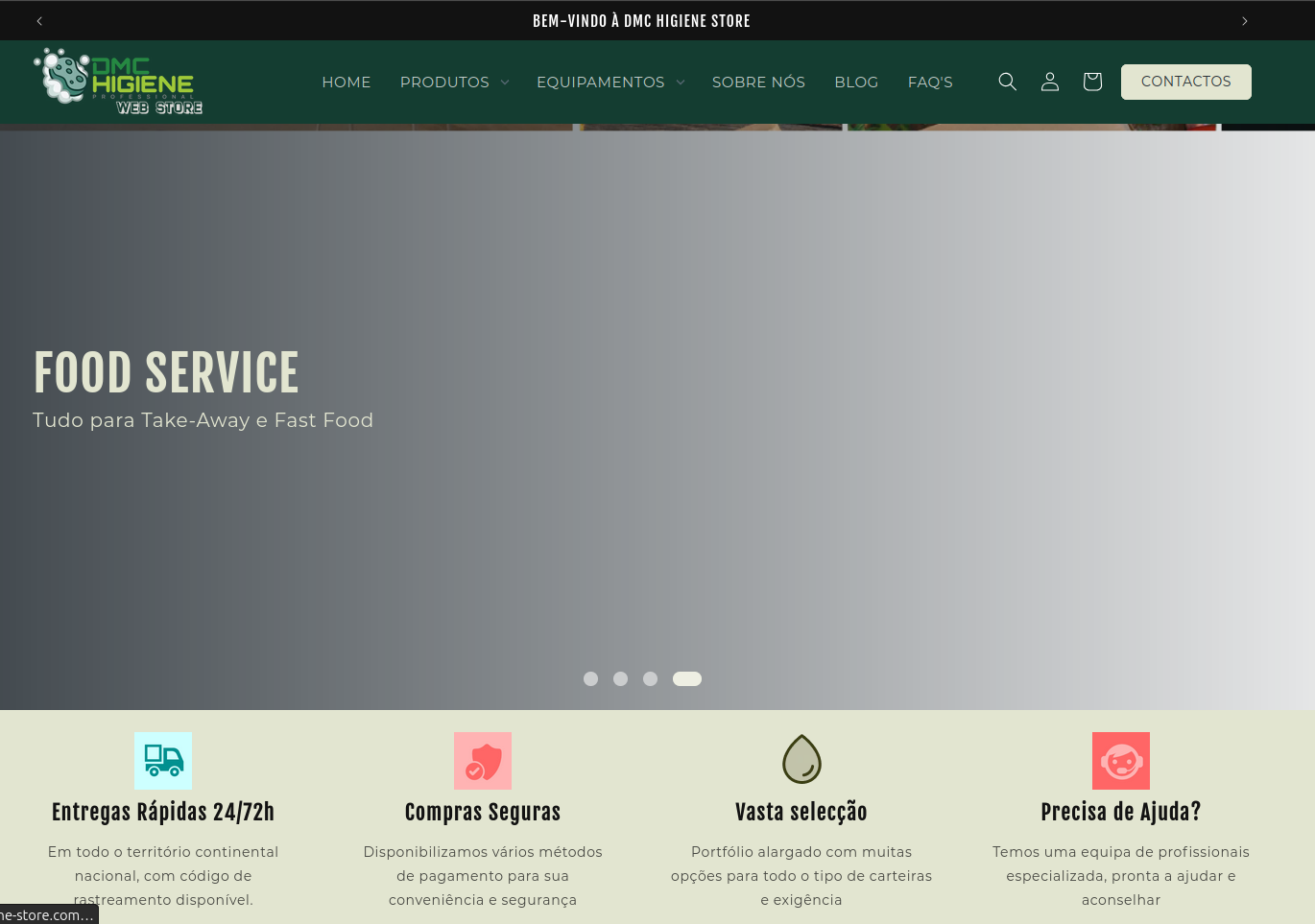Select the second slideshow dot
This screenshot has height=924, width=1315.
click(x=620, y=679)
